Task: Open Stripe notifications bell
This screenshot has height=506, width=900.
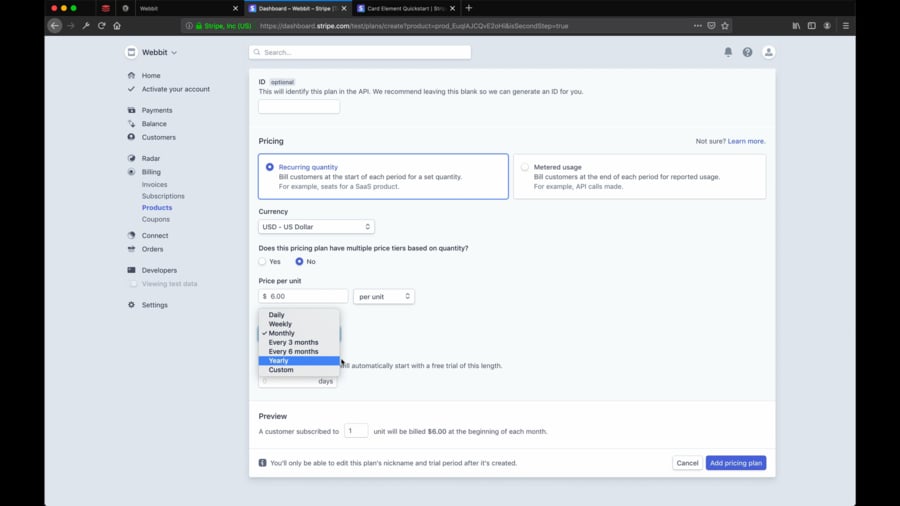Action: 728,52
